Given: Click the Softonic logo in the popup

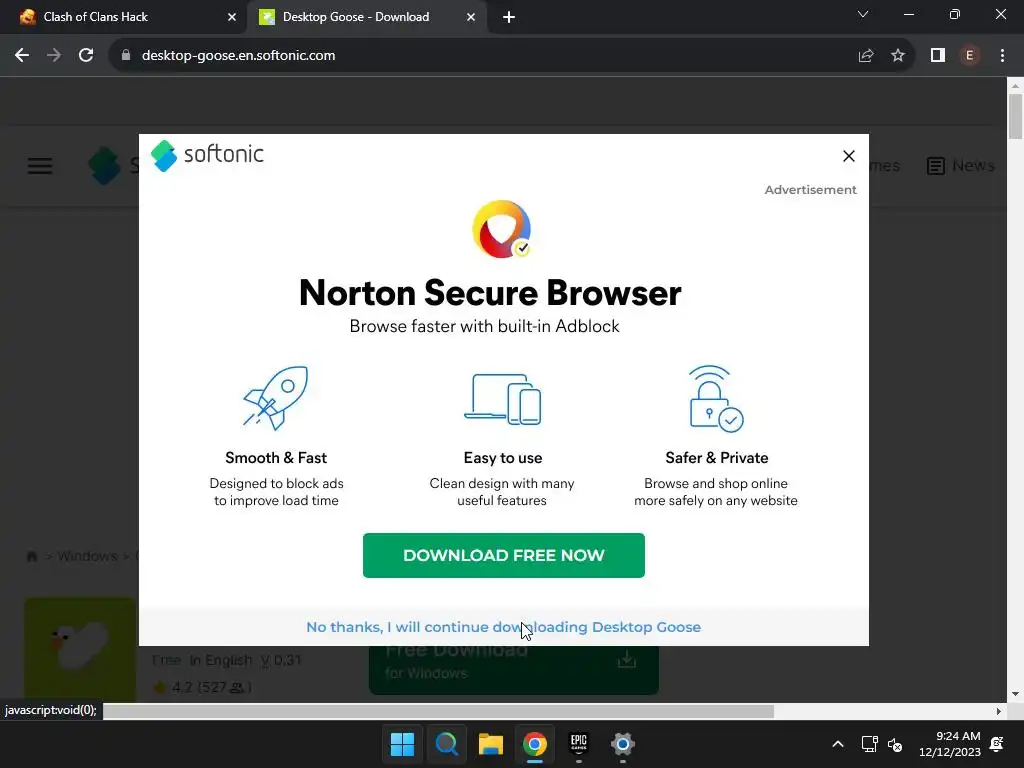Looking at the screenshot, I should pyautogui.click(x=207, y=155).
